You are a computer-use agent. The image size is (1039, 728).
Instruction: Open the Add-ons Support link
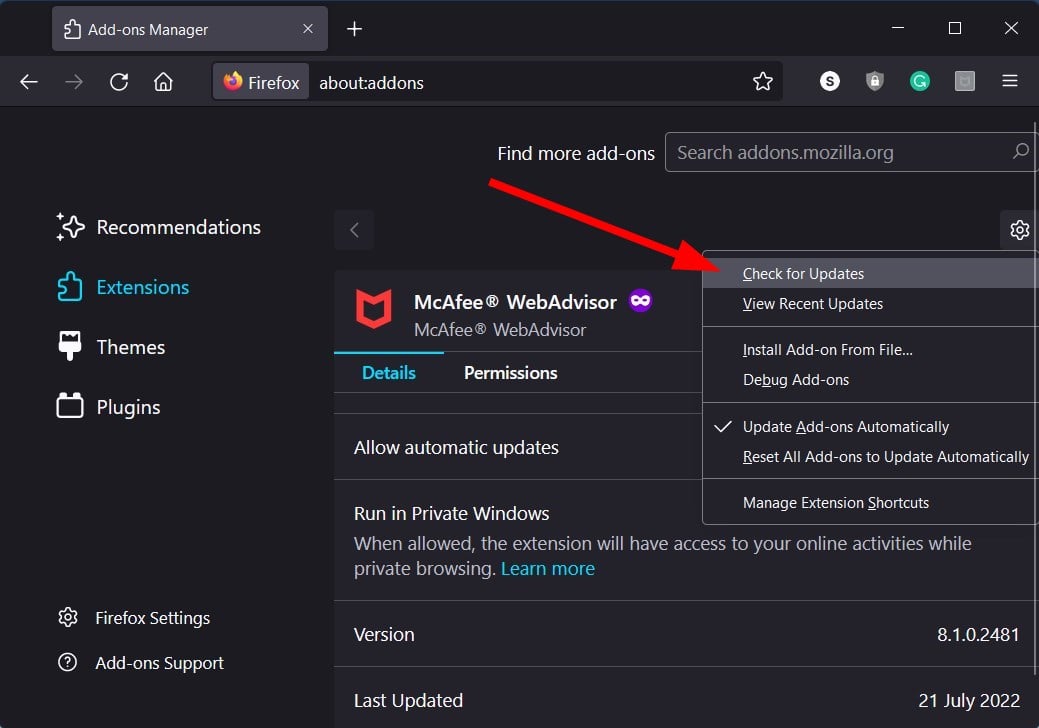click(141, 663)
